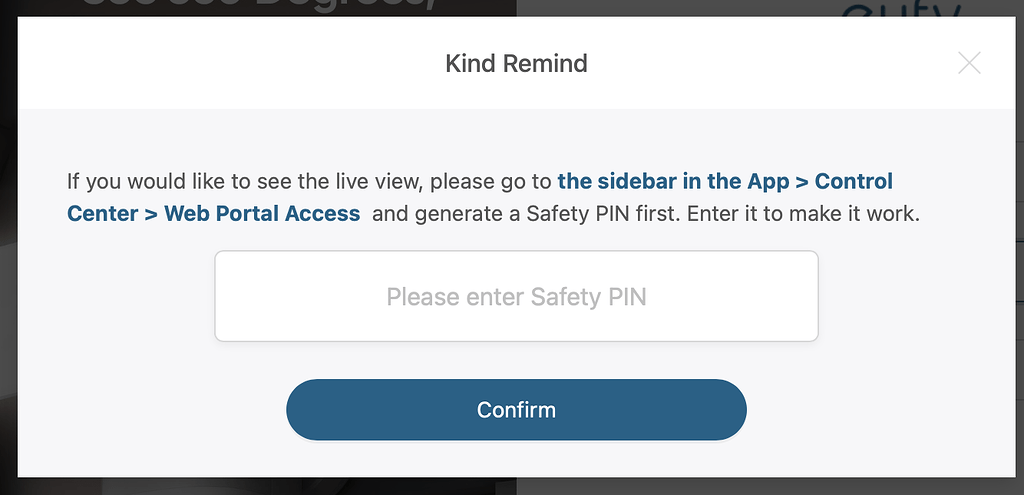The image size is (1024, 495).
Task: Click the "Kind Remind" dialog title
Action: tap(516, 64)
